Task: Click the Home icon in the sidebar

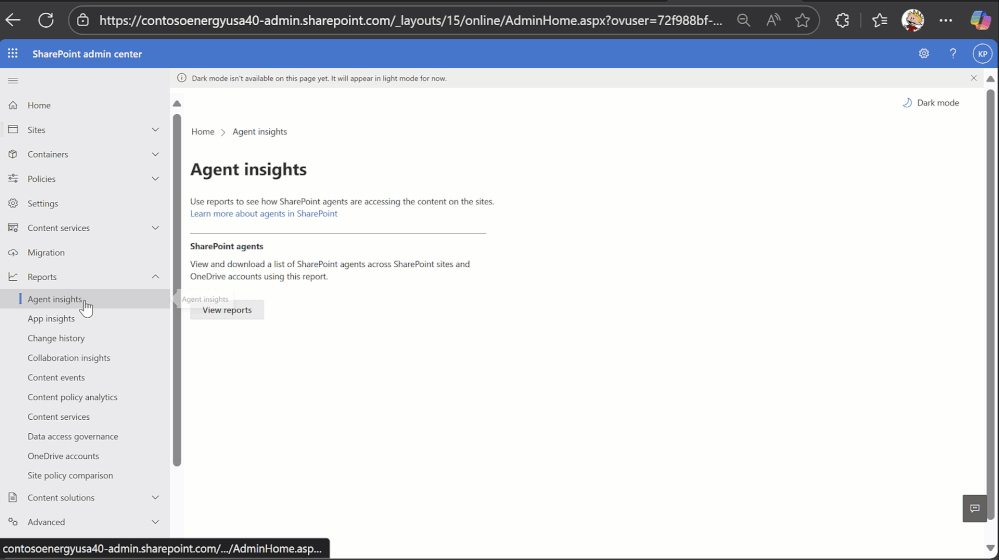Action: coord(13,105)
